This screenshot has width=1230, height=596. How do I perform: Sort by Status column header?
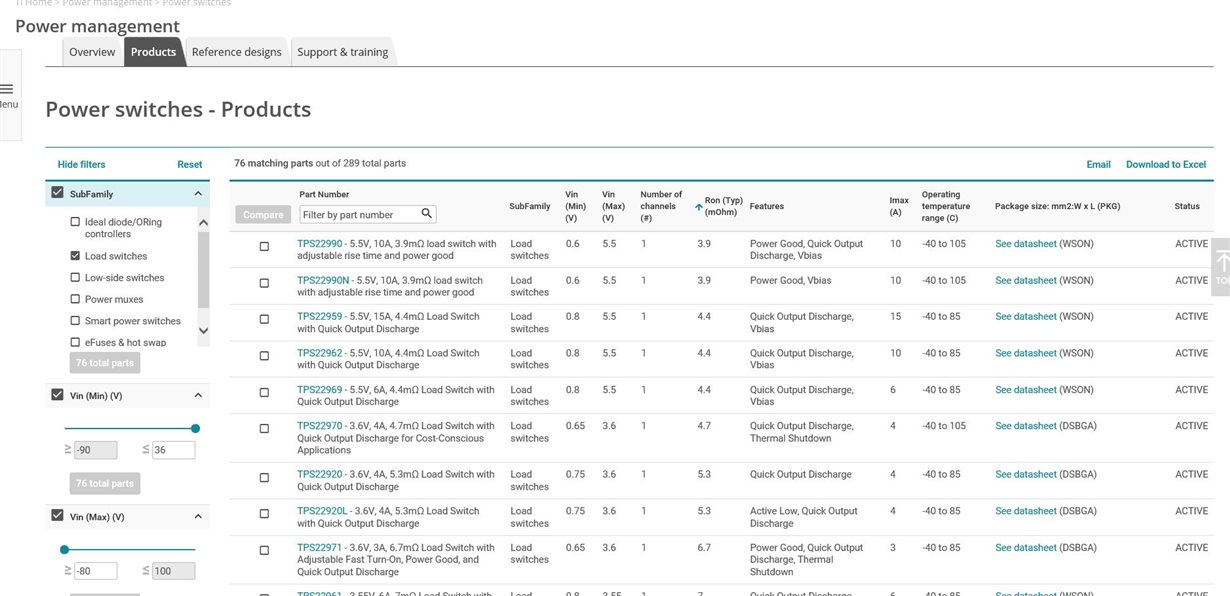(x=1187, y=206)
